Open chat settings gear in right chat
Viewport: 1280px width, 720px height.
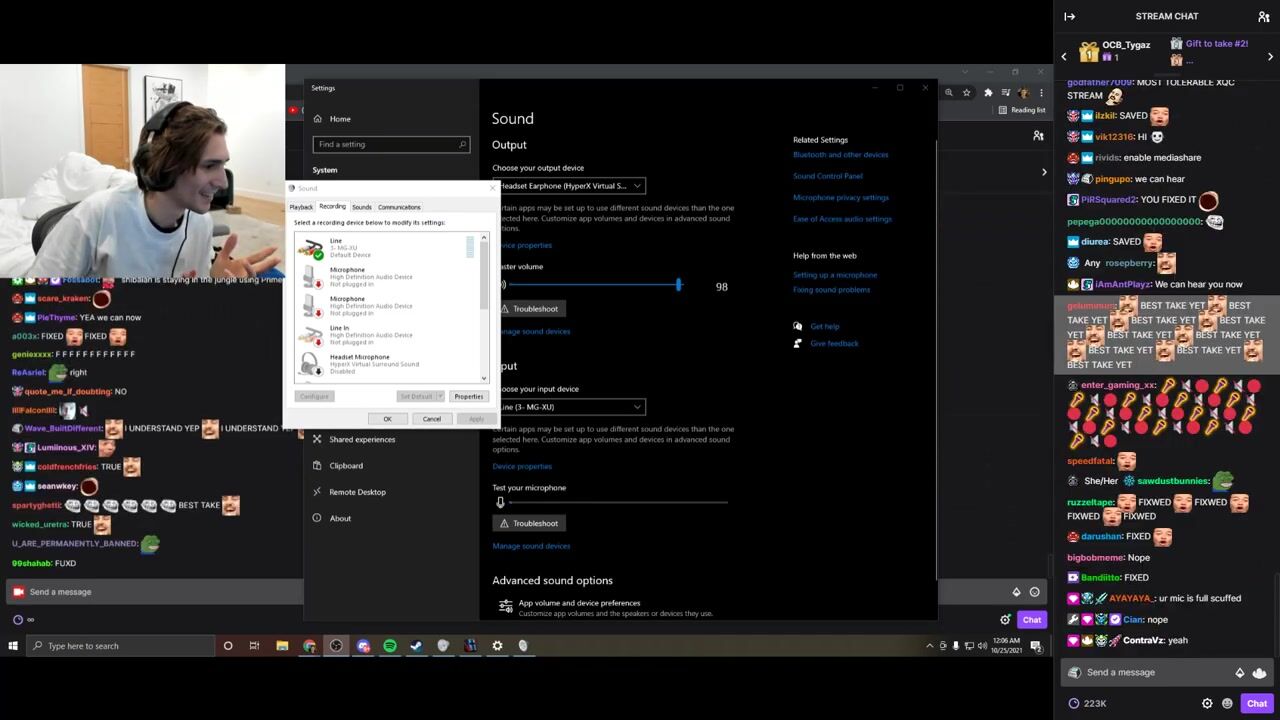click(x=1207, y=703)
